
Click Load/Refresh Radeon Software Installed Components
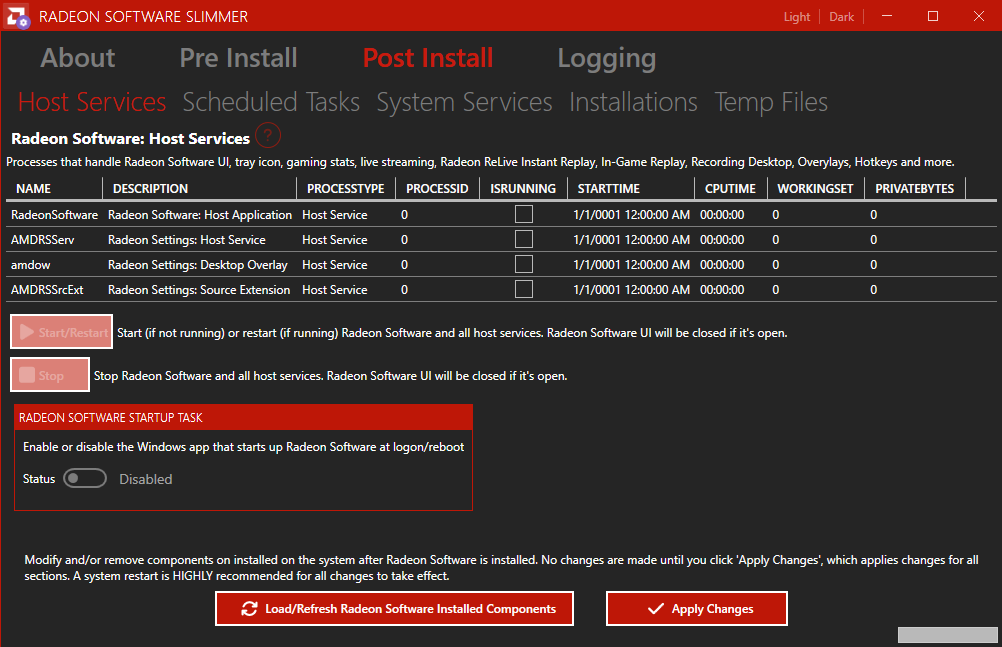(394, 609)
